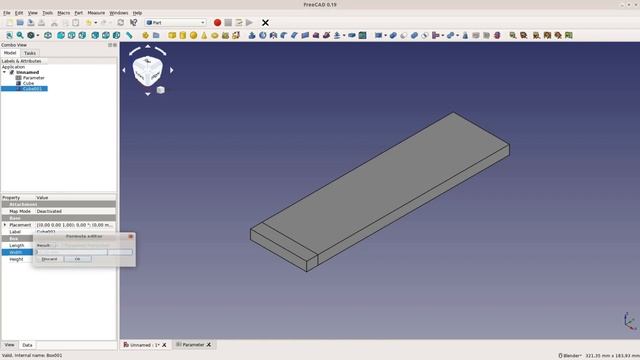Image resolution: width=640 pixels, height=360 pixels.
Task: Expand the Placement property row
Action: click(5, 225)
